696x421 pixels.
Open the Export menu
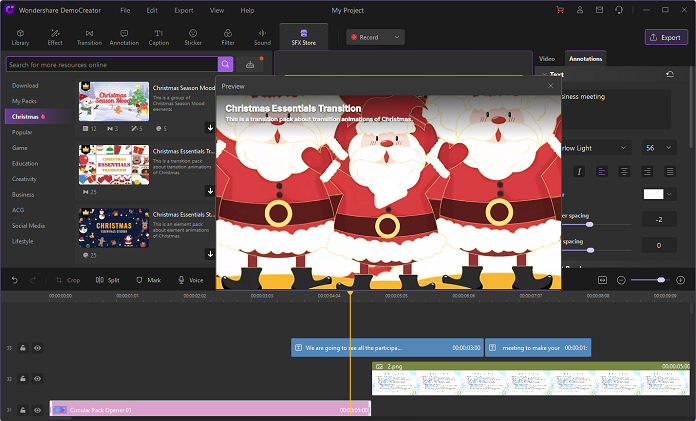[184, 10]
